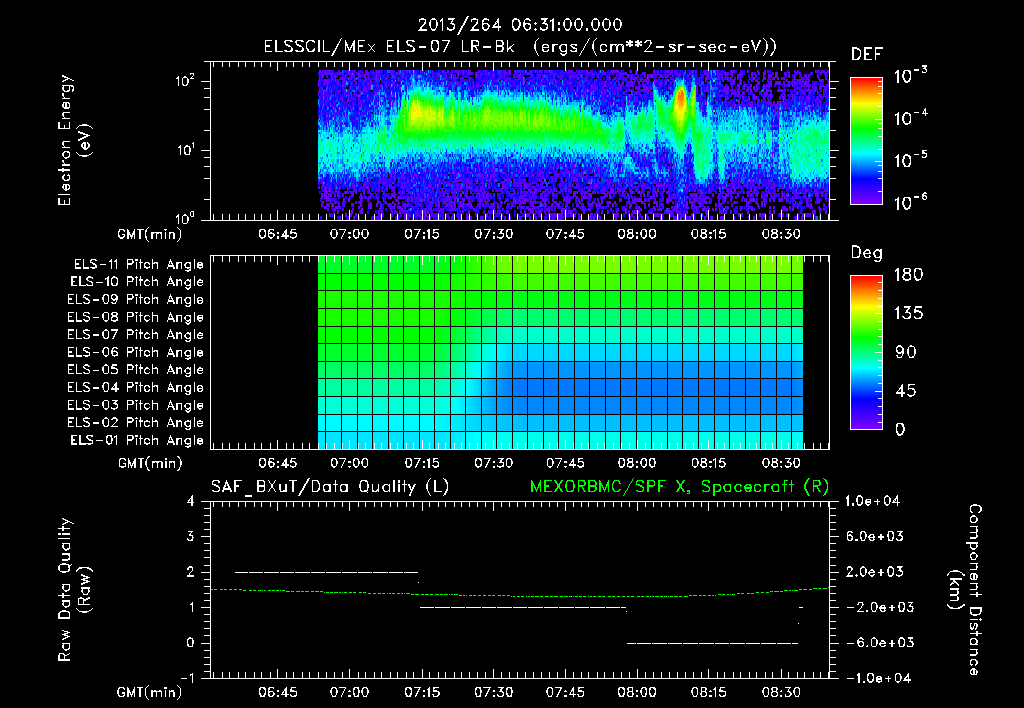Click the white data quality line at level 0
This screenshot has height=708, width=1024.
coord(712,643)
